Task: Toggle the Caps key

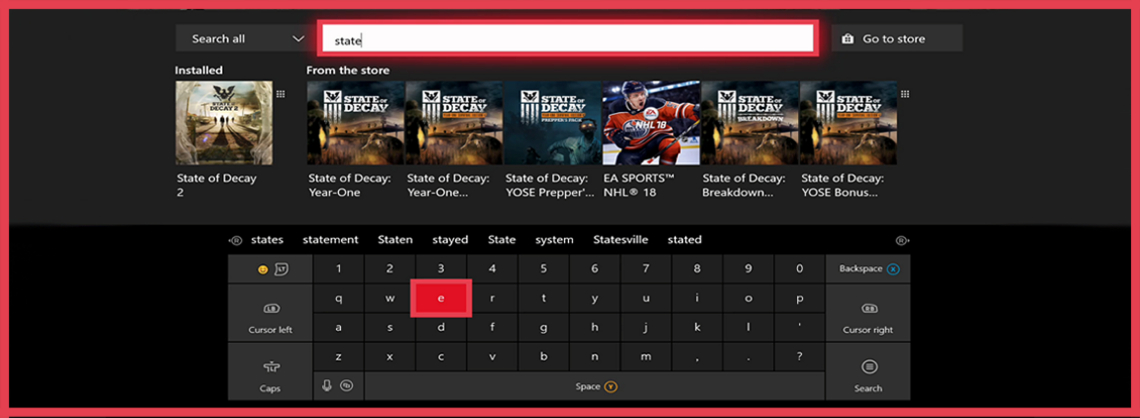Action: pyautogui.click(x=270, y=371)
